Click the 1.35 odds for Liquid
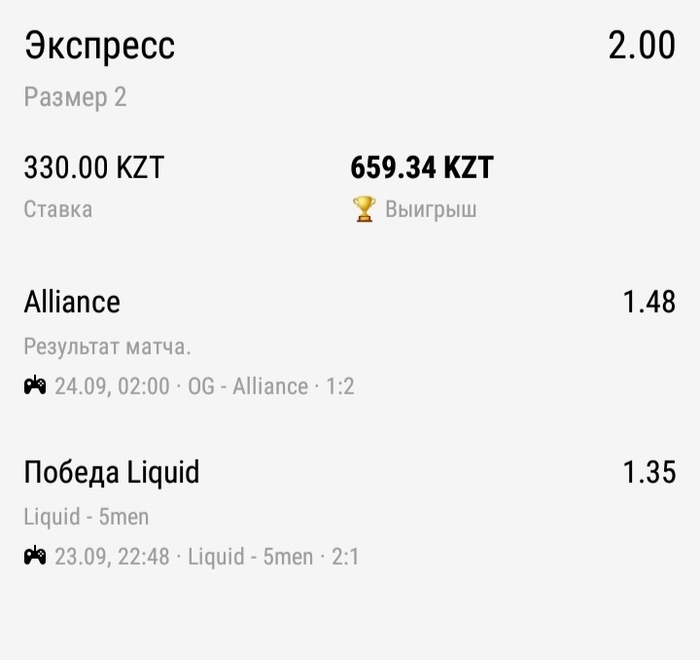 (x=649, y=472)
